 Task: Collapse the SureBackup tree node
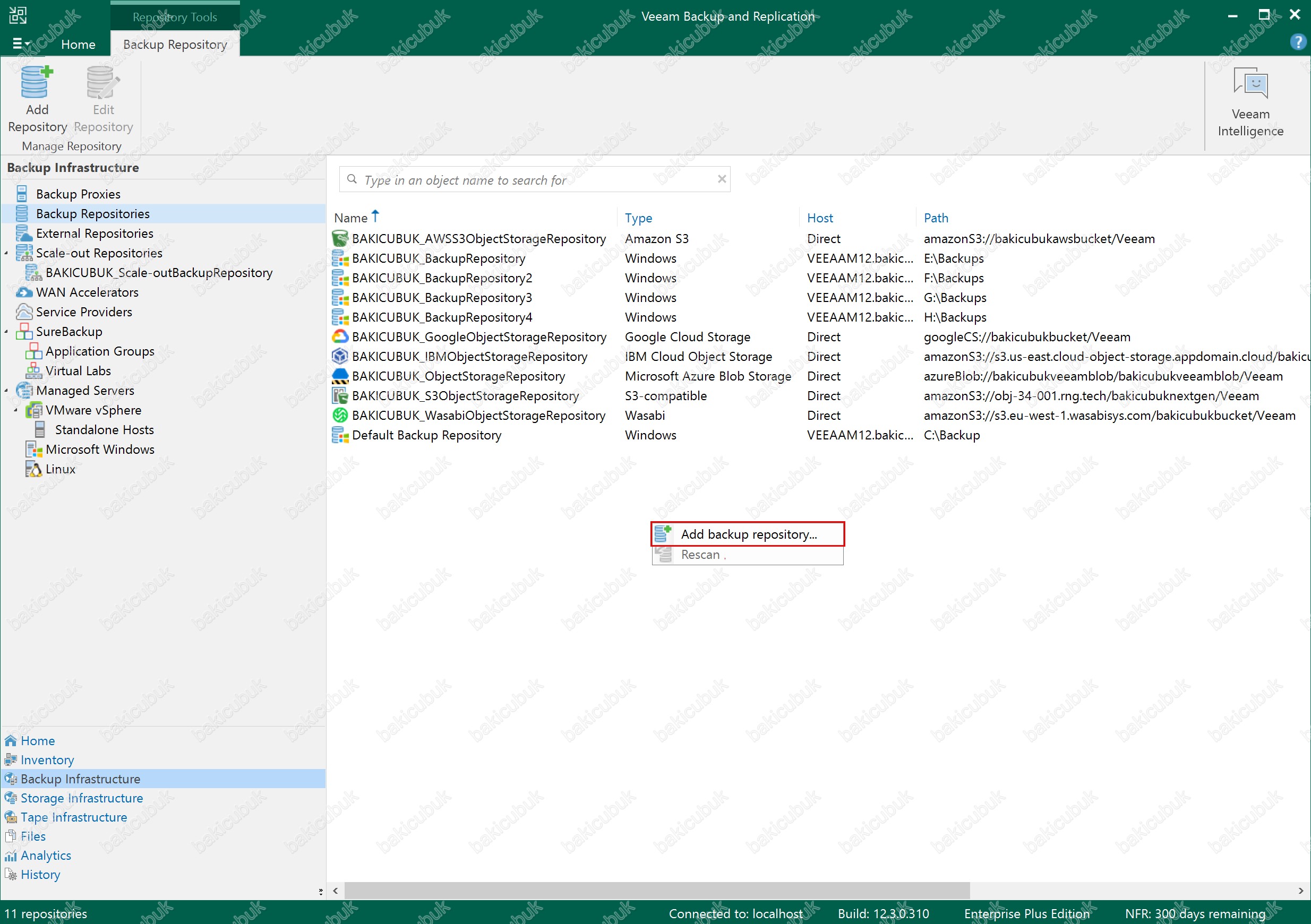click(6, 332)
